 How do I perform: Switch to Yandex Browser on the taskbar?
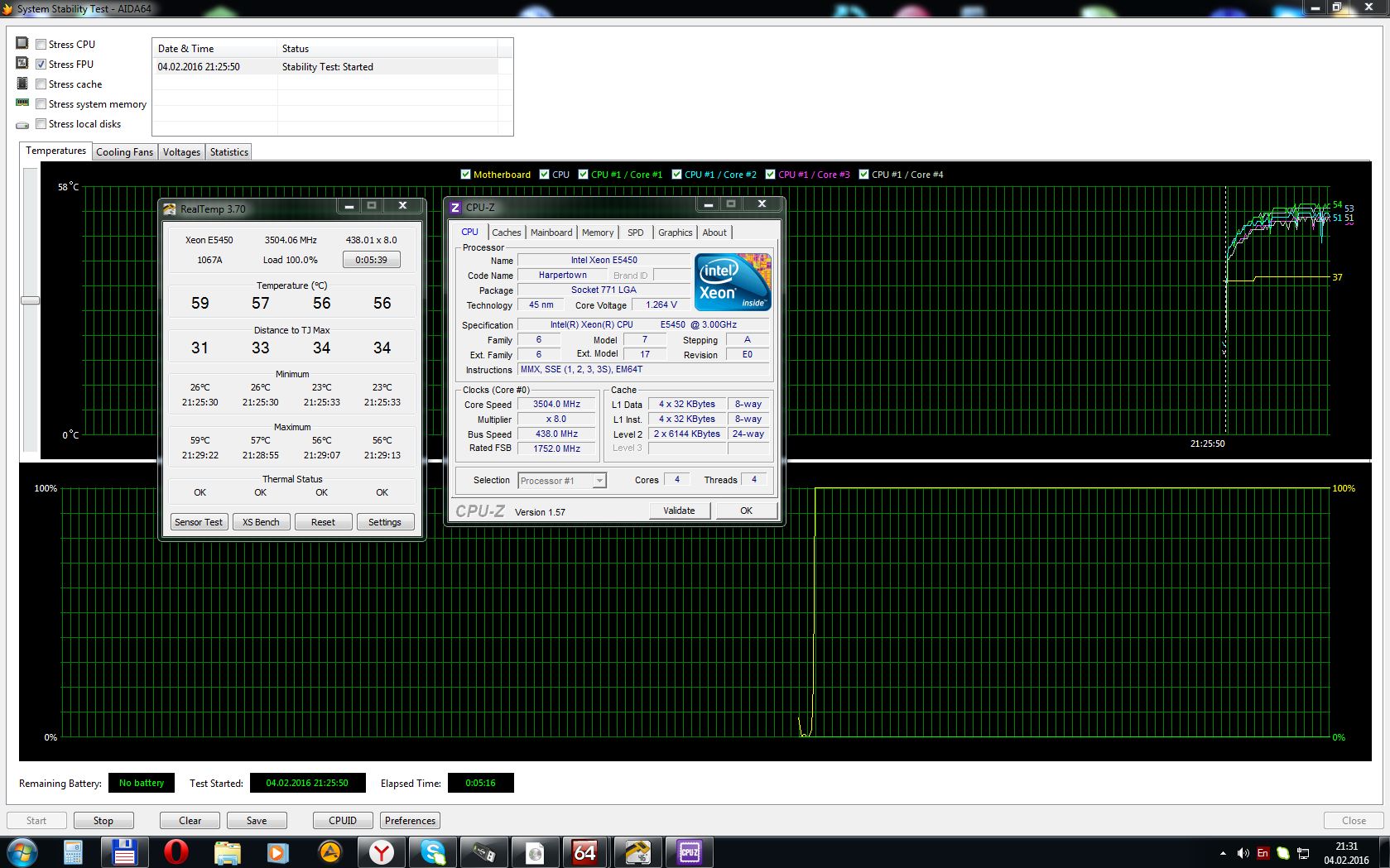[x=381, y=852]
